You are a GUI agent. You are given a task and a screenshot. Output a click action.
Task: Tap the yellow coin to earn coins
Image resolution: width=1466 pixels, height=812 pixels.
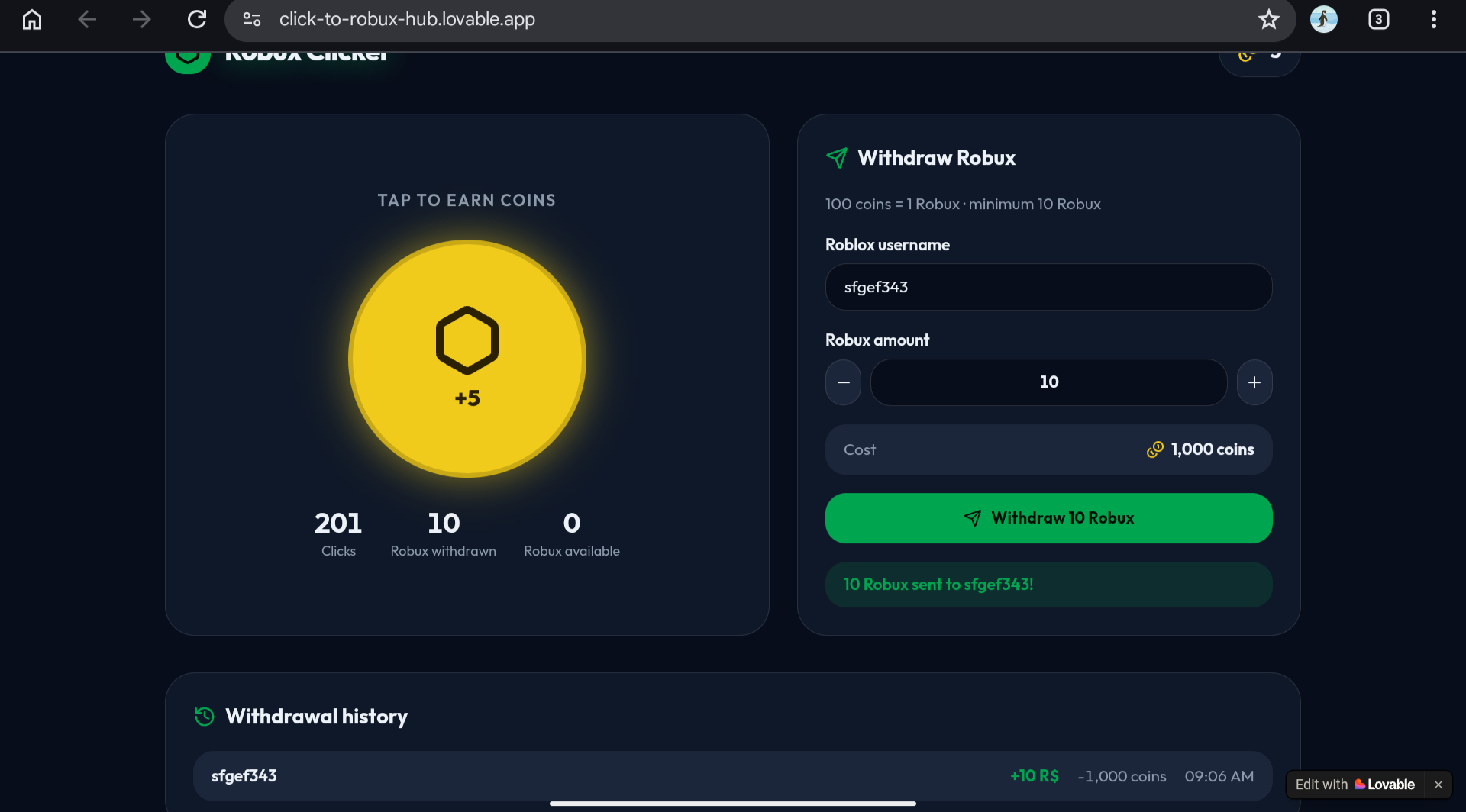(467, 359)
